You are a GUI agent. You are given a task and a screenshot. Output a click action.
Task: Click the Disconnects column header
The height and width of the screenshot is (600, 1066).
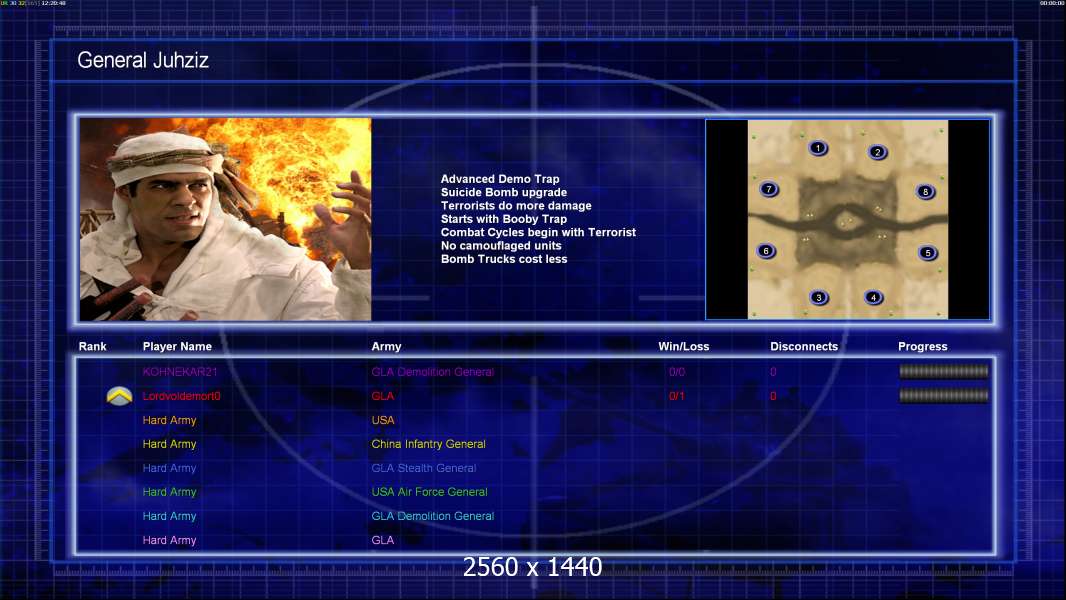(x=804, y=347)
